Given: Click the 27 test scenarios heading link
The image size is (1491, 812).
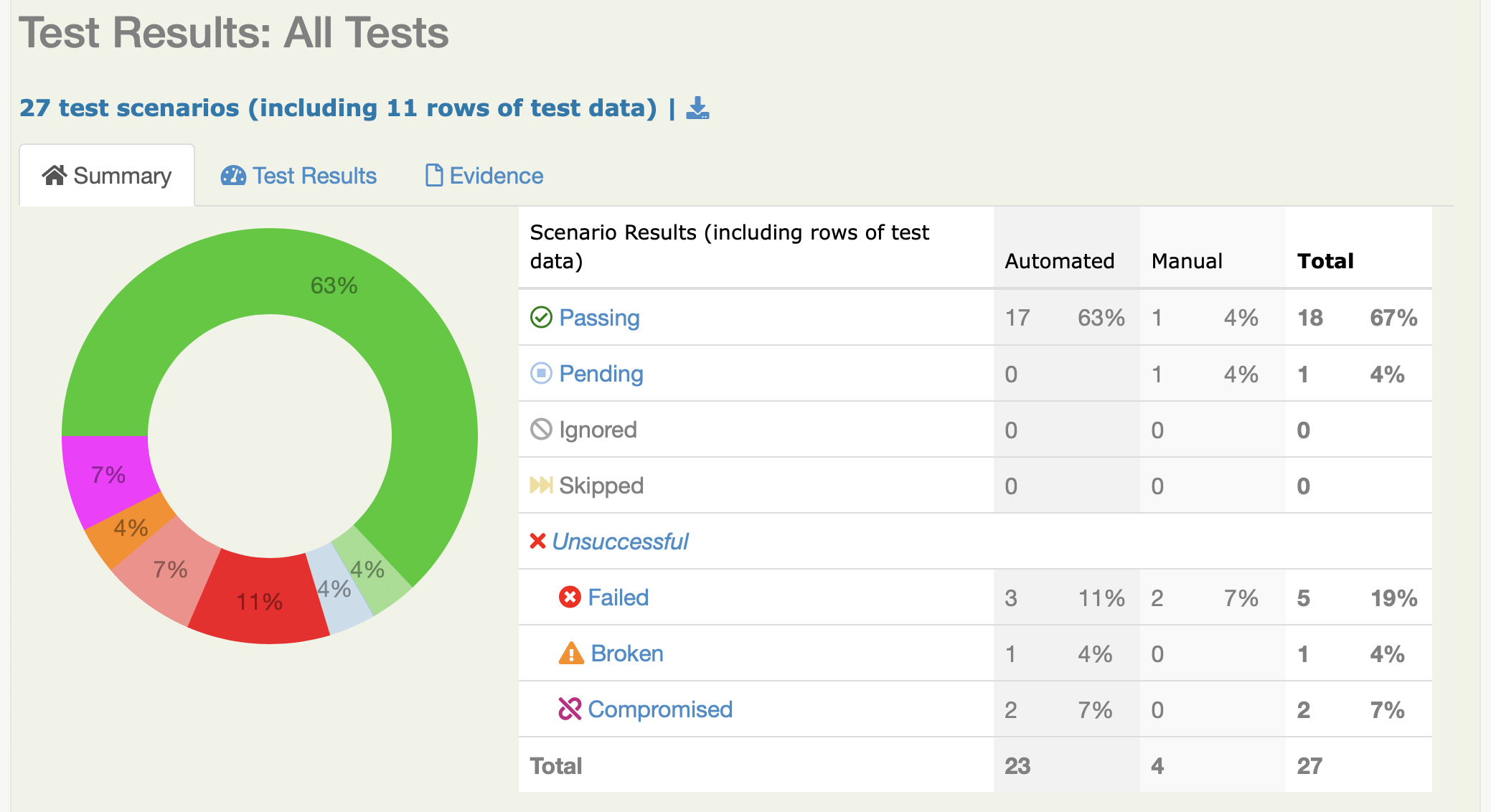Looking at the screenshot, I should 337,108.
